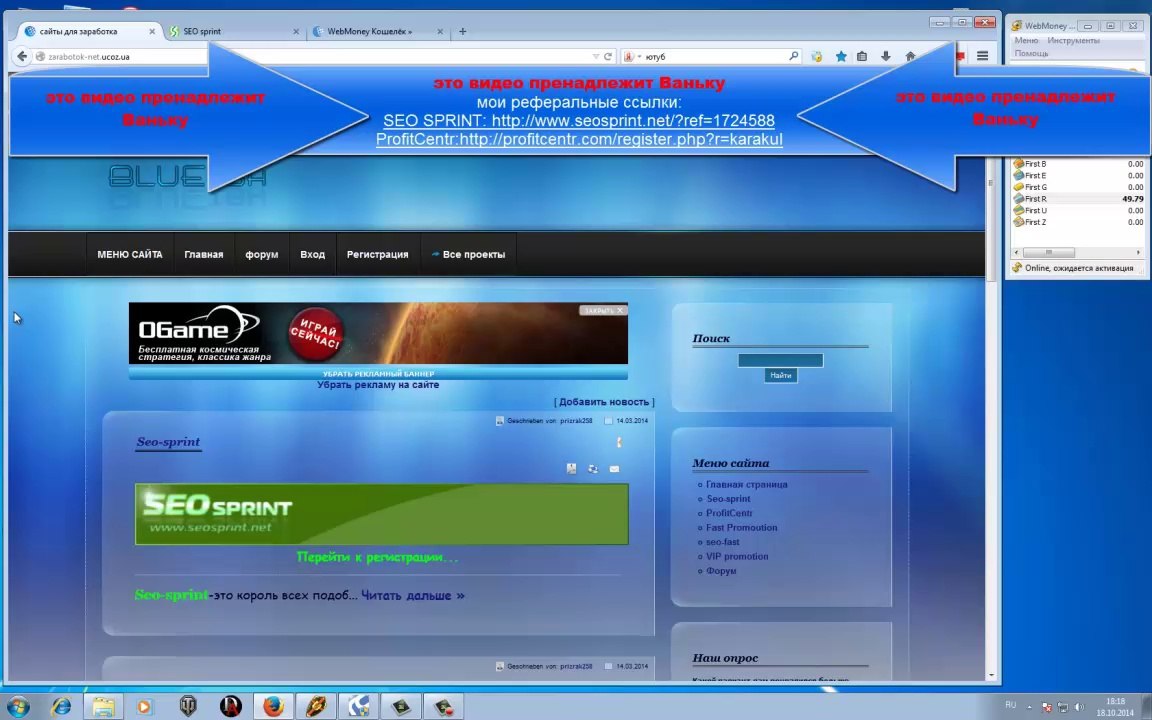Reload page with the refresh icon
This screenshot has height=720, width=1152.
point(608,57)
